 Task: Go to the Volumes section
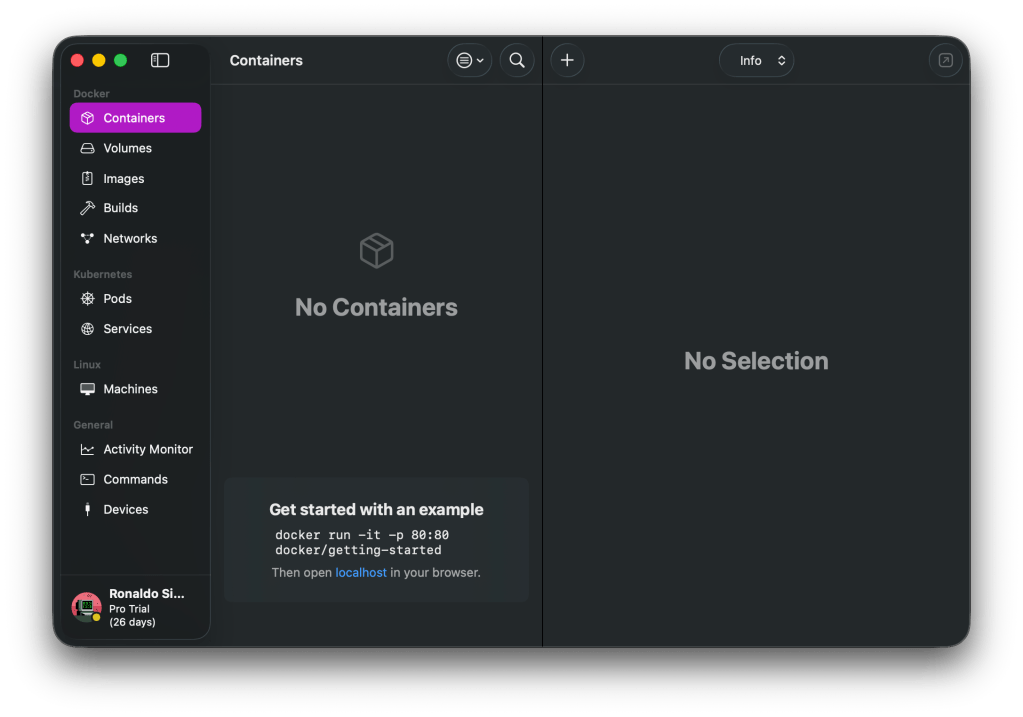135,148
